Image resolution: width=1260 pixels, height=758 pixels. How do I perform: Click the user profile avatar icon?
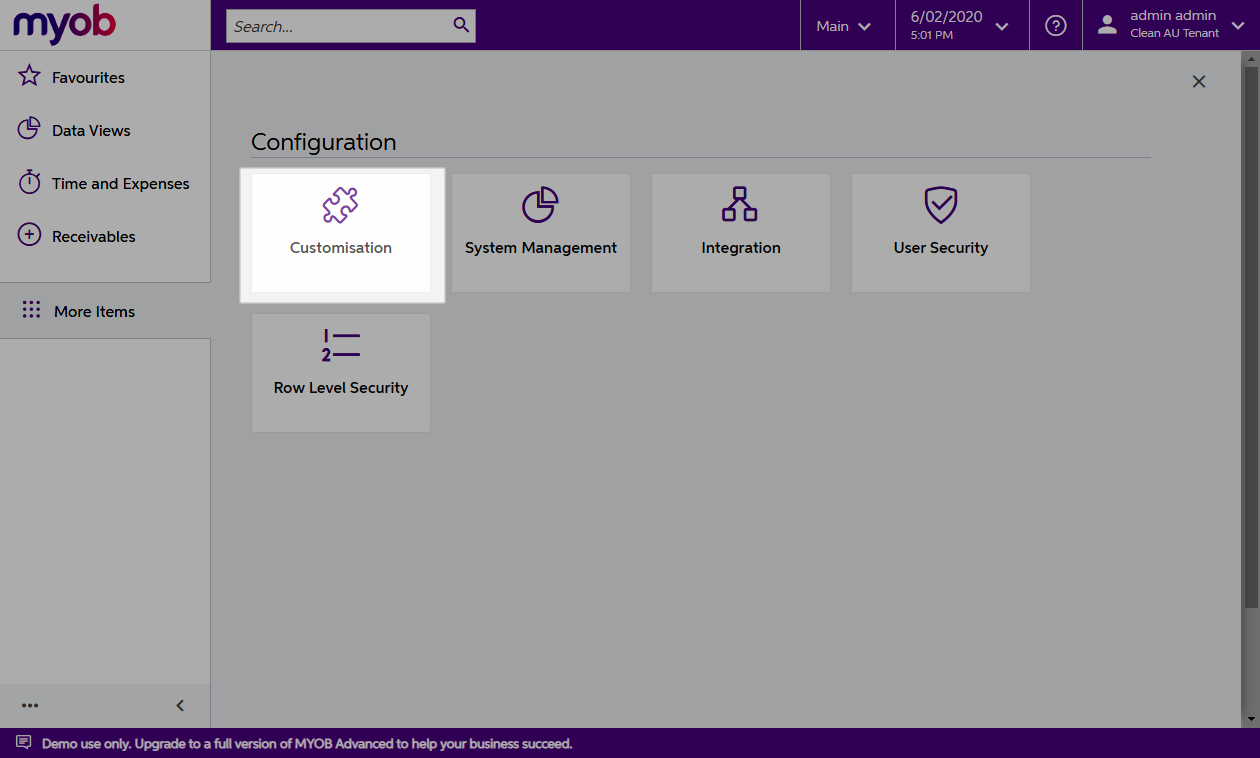pos(1107,26)
